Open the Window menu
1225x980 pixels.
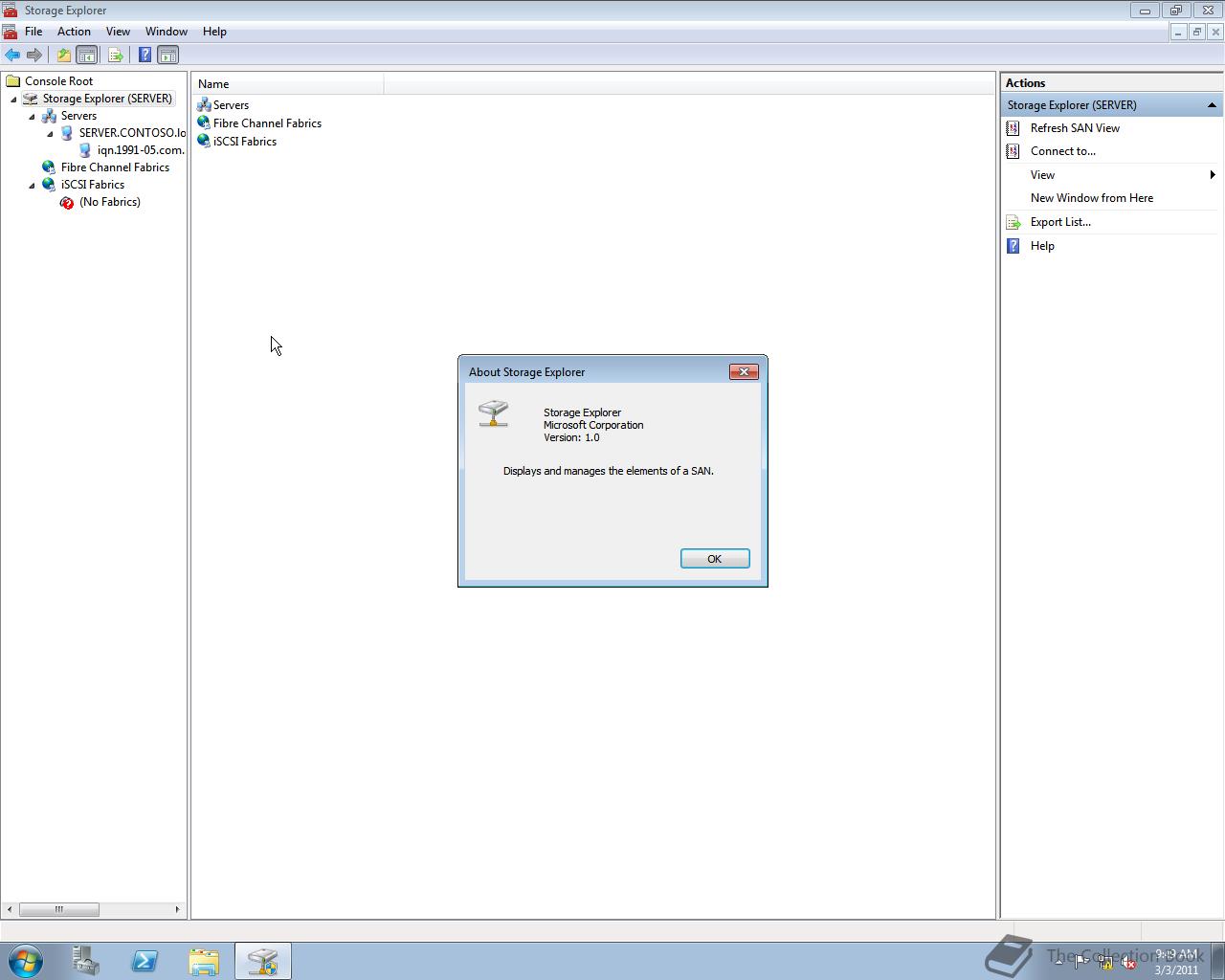tap(167, 32)
